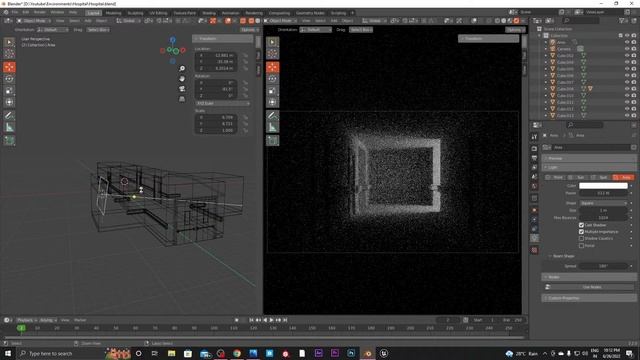Click the Power value field
Viewport: 640px width, 360px height.
603,193
